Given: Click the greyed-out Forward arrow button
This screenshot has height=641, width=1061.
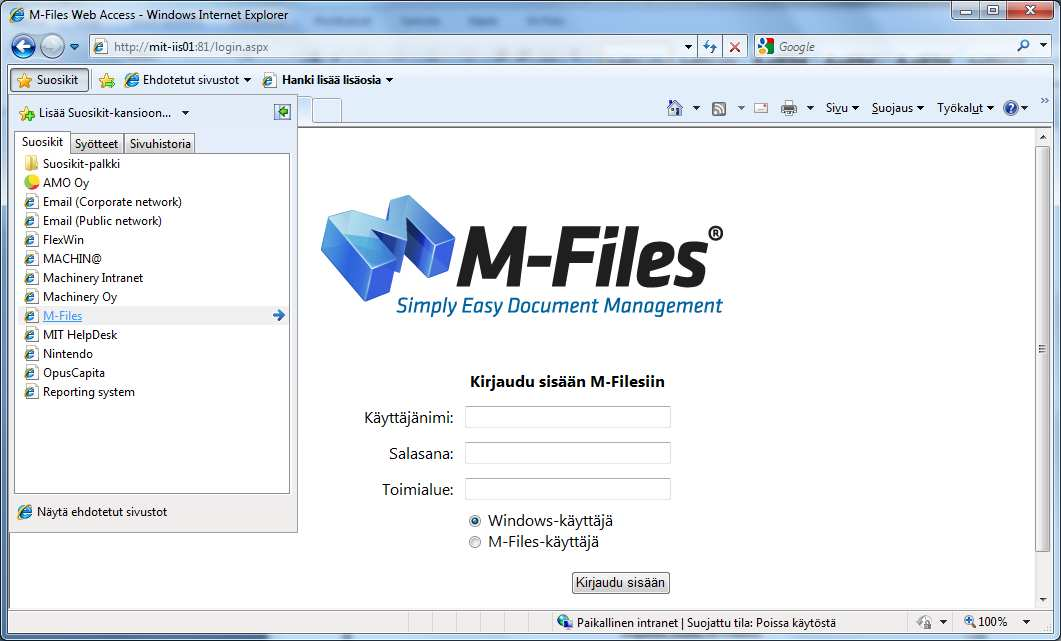Looking at the screenshot, I should tap(52, 47).
